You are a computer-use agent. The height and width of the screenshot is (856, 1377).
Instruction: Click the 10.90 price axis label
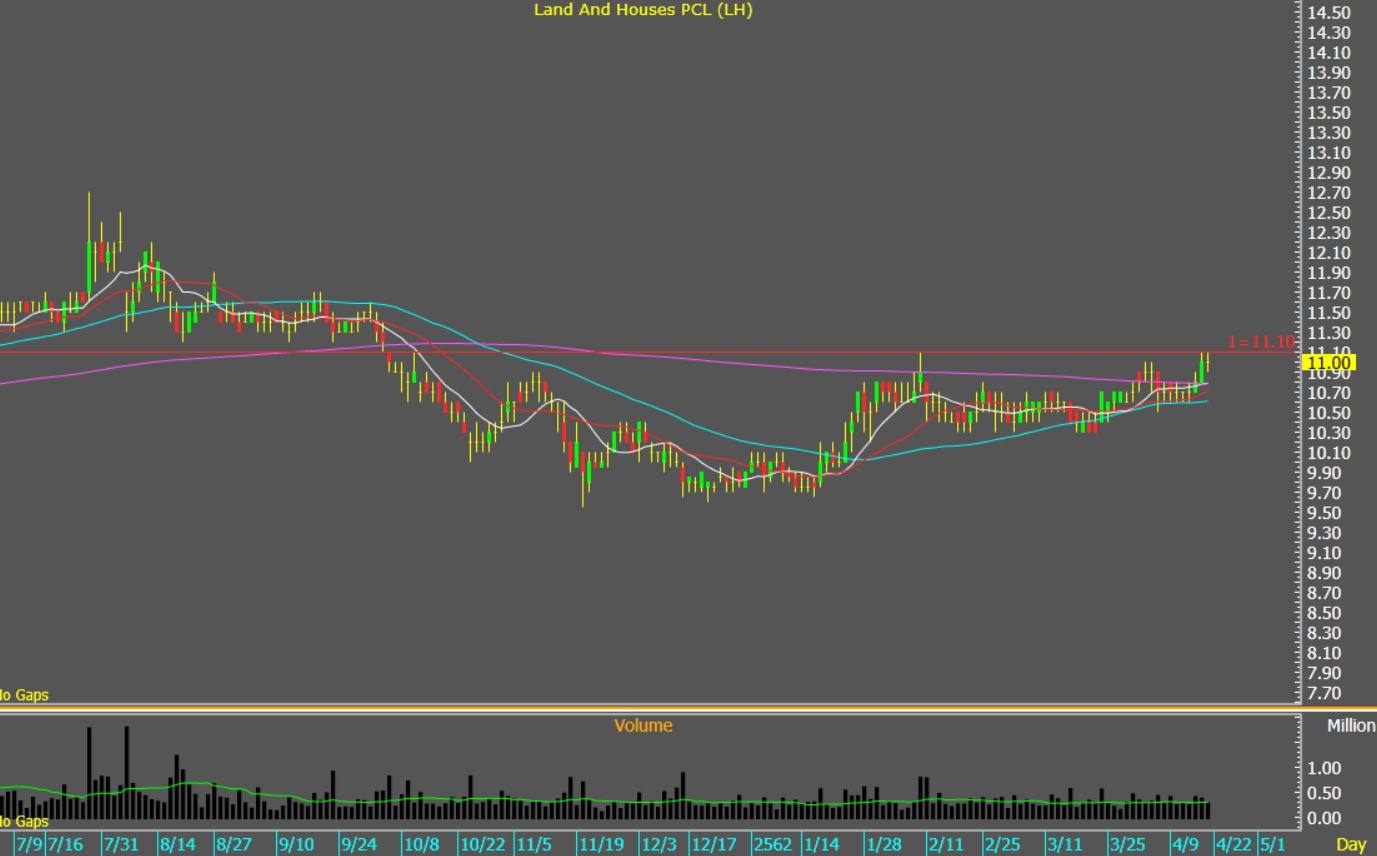point(1330,373)
